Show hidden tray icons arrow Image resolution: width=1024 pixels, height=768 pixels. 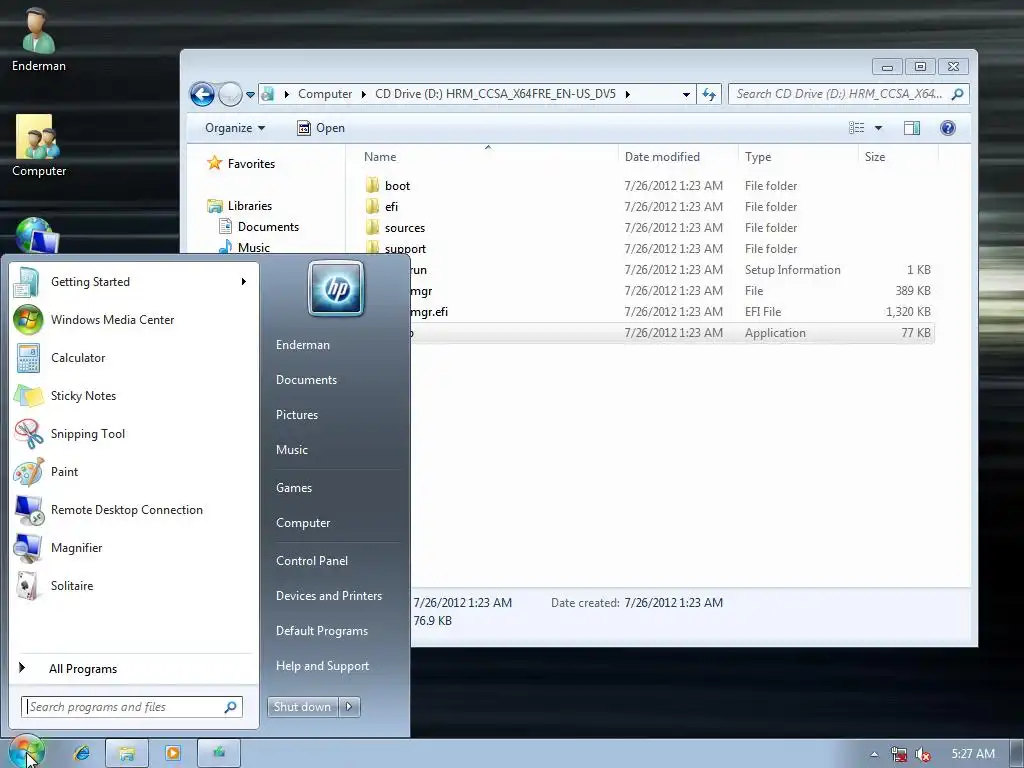pyautogui.click(x=874, y=754)
